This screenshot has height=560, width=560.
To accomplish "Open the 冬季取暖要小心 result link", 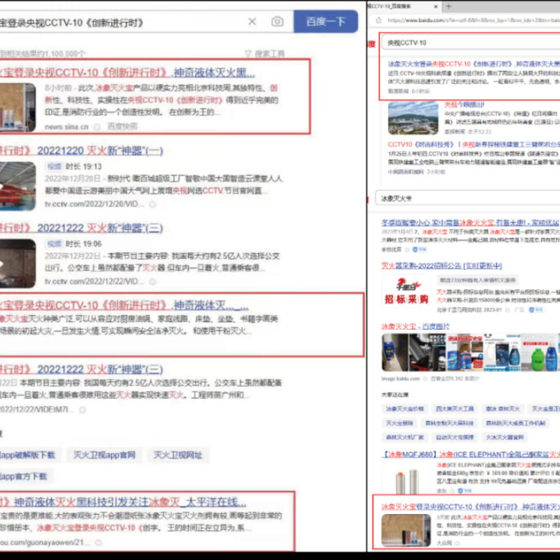I will 470,223.
